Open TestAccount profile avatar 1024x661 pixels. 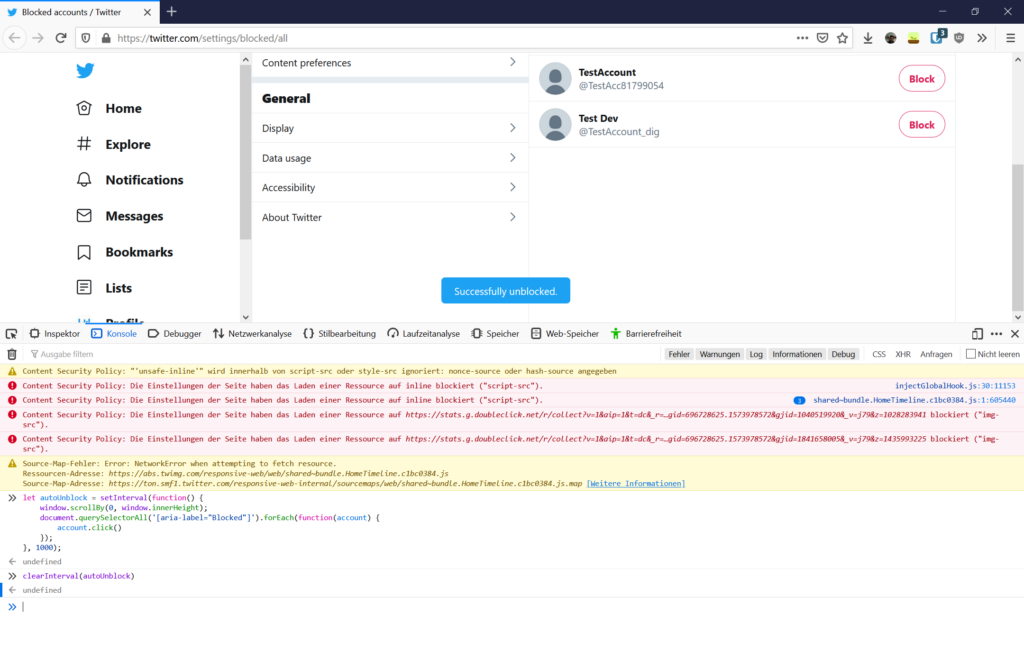[x=555, y=78]
